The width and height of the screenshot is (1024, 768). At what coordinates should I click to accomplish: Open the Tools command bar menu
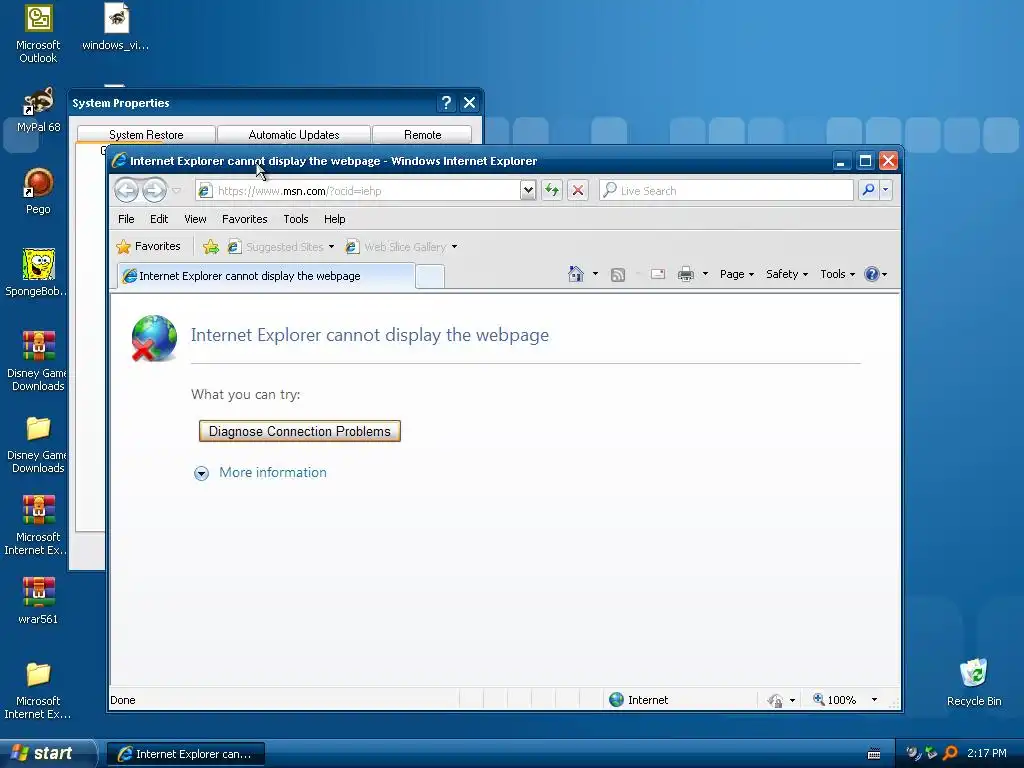coord(837,274)
